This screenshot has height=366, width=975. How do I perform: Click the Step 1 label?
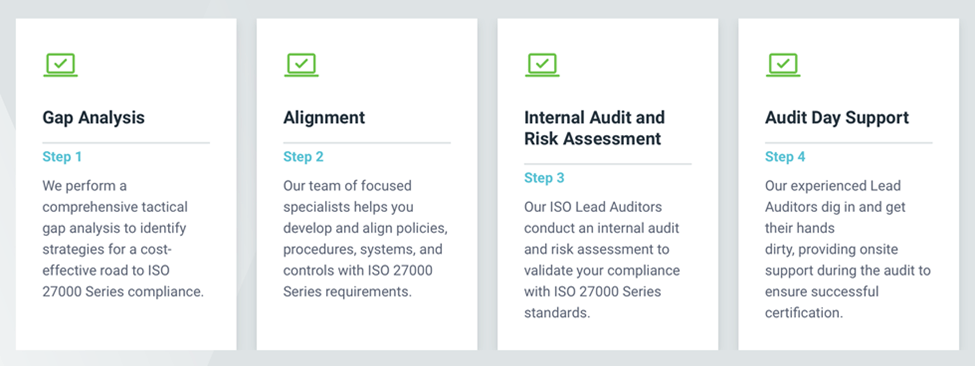[x=62, y=157]
